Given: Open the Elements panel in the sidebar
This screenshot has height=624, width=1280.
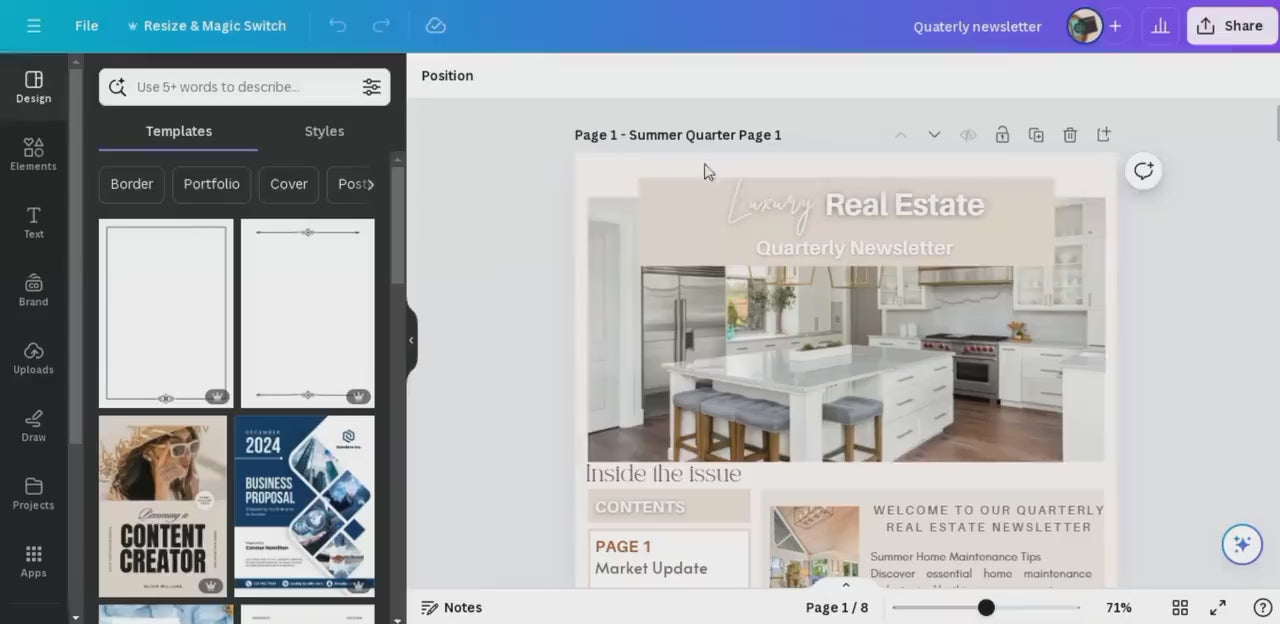Looking at the screenshot, I should coord(33,155).
